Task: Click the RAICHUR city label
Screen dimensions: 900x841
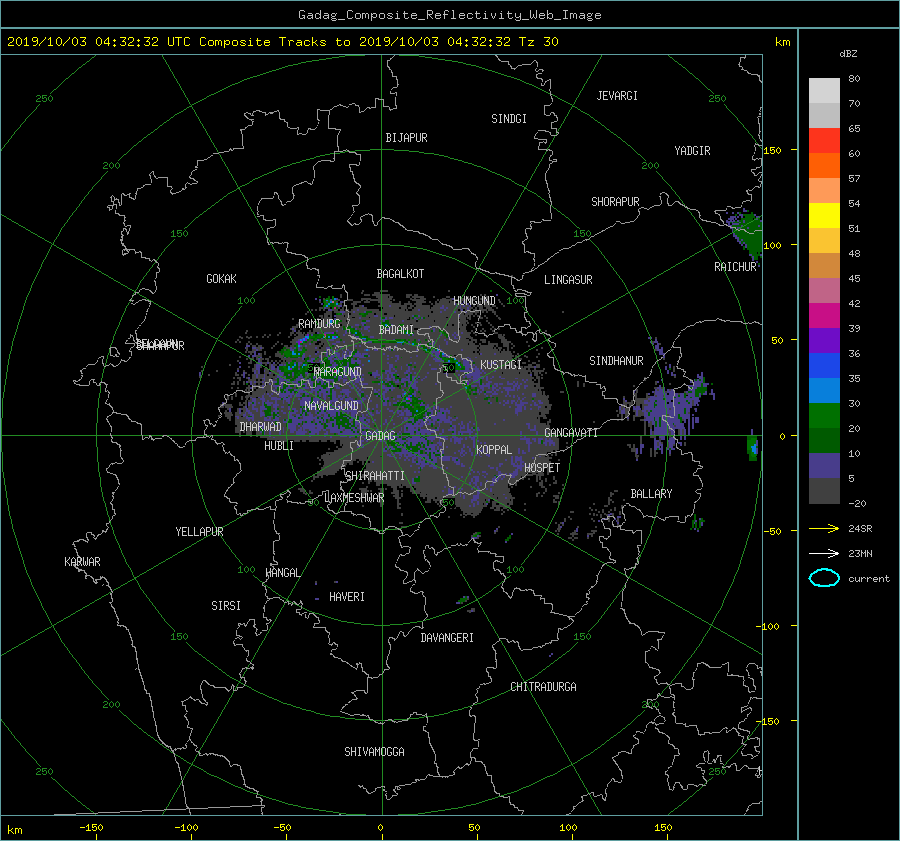Action: 735,267
